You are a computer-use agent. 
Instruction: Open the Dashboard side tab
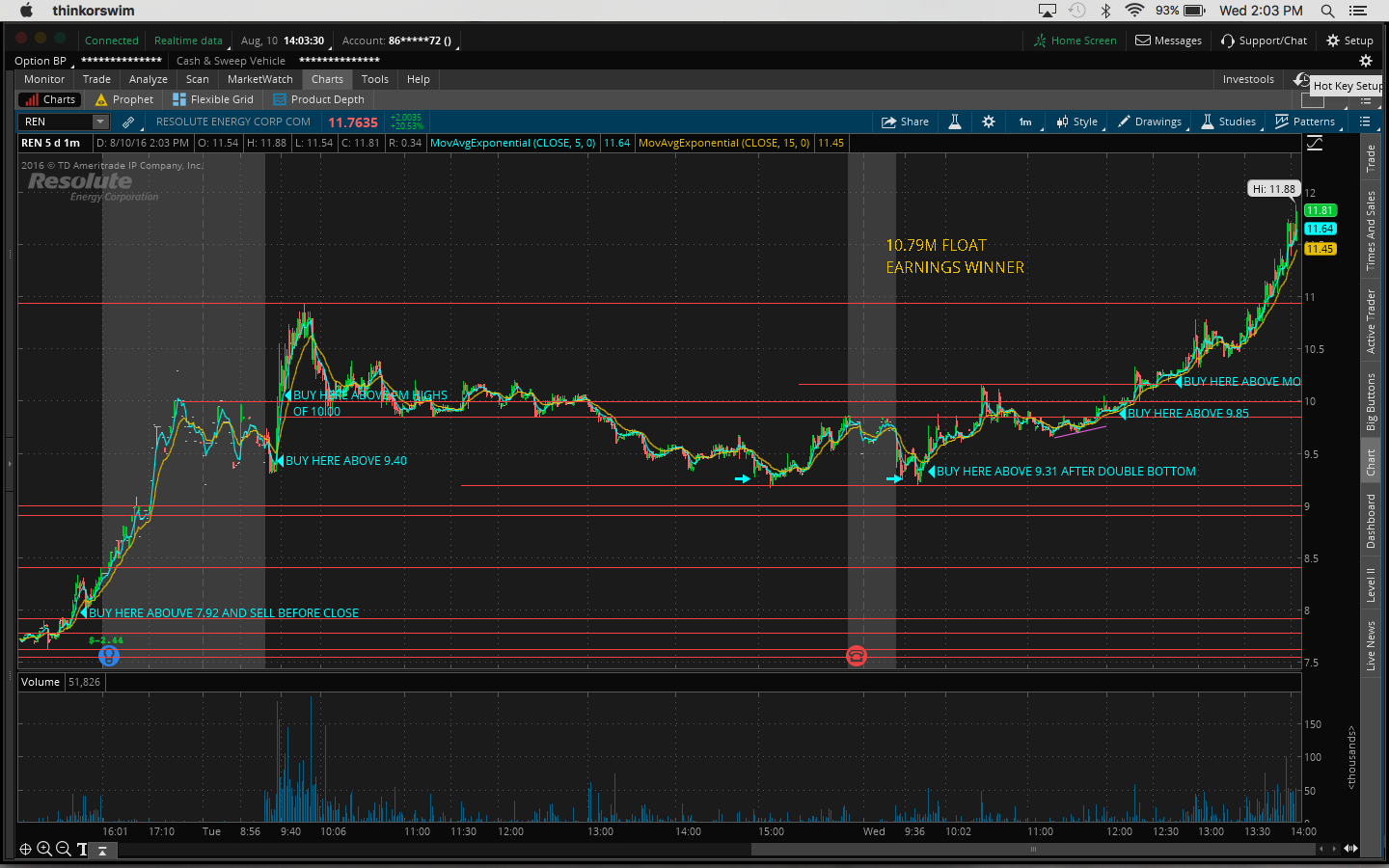[x=1371, y=521]
